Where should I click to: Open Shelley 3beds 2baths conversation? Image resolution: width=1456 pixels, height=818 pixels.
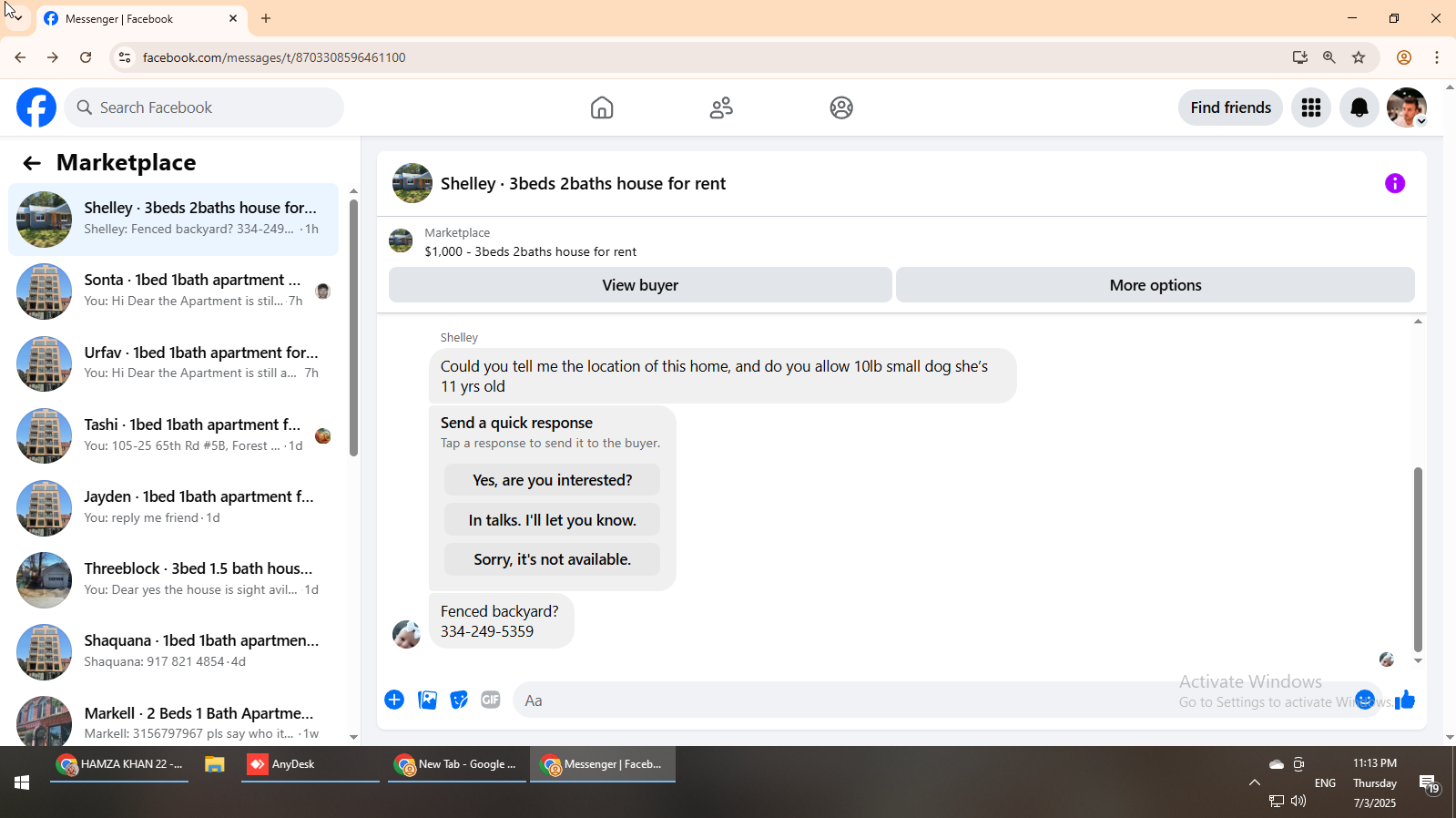pyautogui.click(x=173, y=220)
